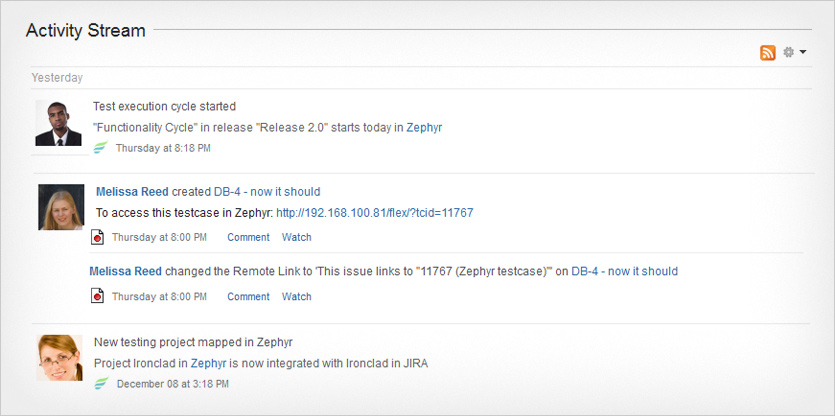
Task: Open Zephyr link in Project Ironclad entry
Action: coord(208,364)
